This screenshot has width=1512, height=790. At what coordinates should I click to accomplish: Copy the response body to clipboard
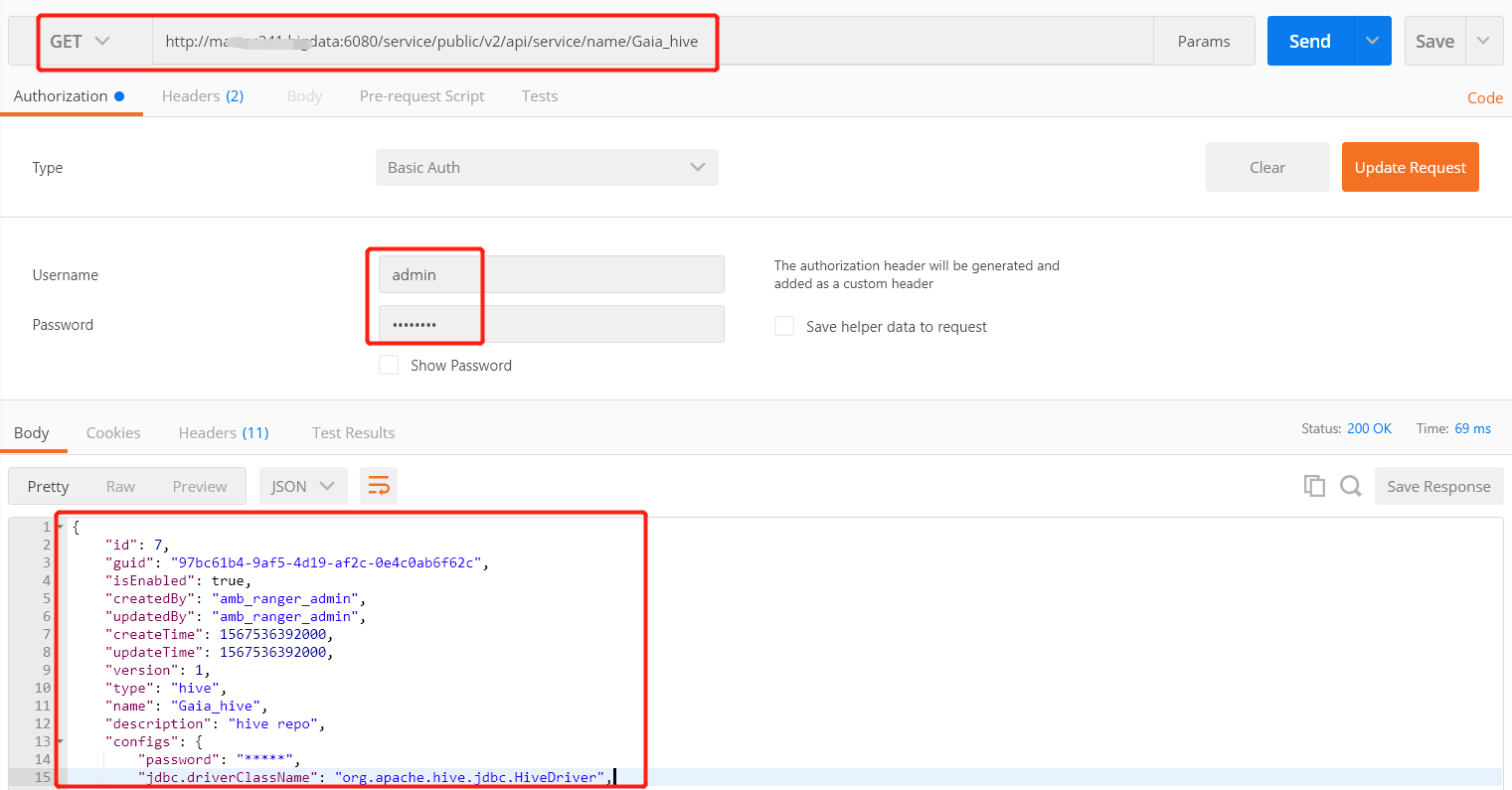(x=1314, y=486)
